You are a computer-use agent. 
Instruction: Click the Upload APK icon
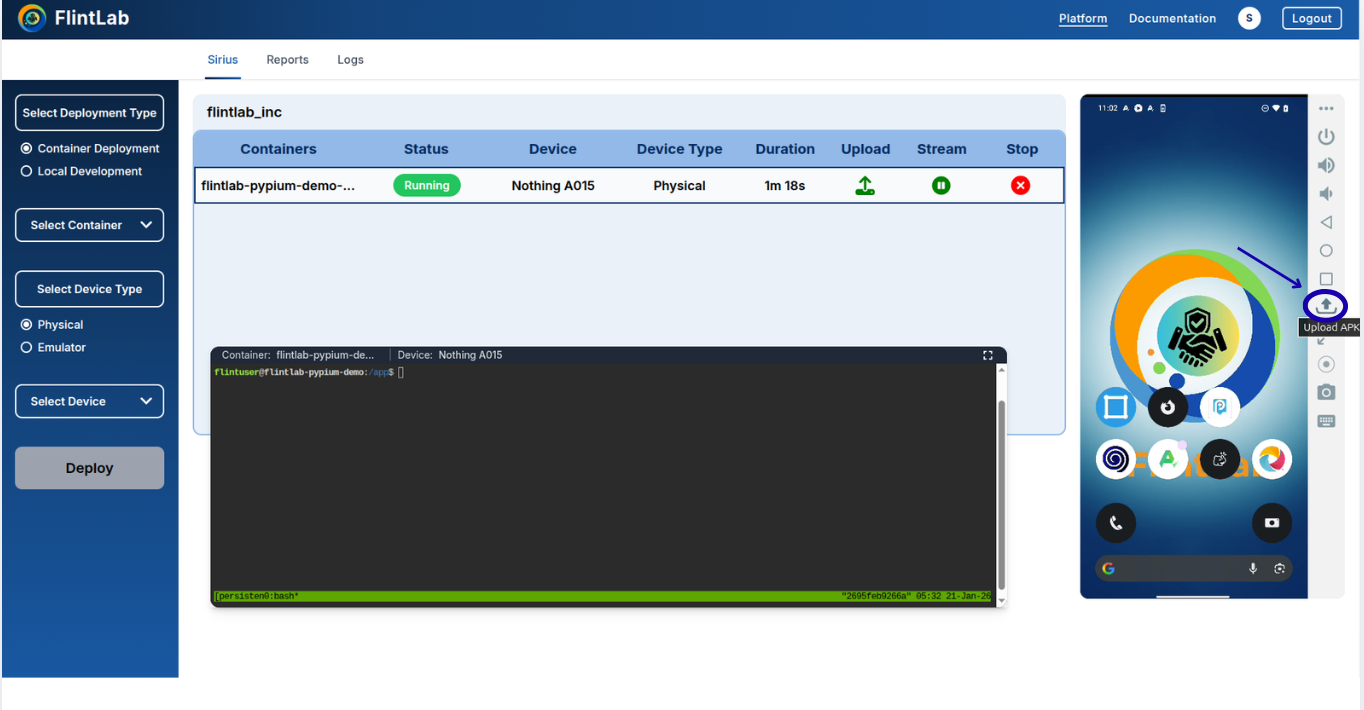click(x=1326, y=305)
